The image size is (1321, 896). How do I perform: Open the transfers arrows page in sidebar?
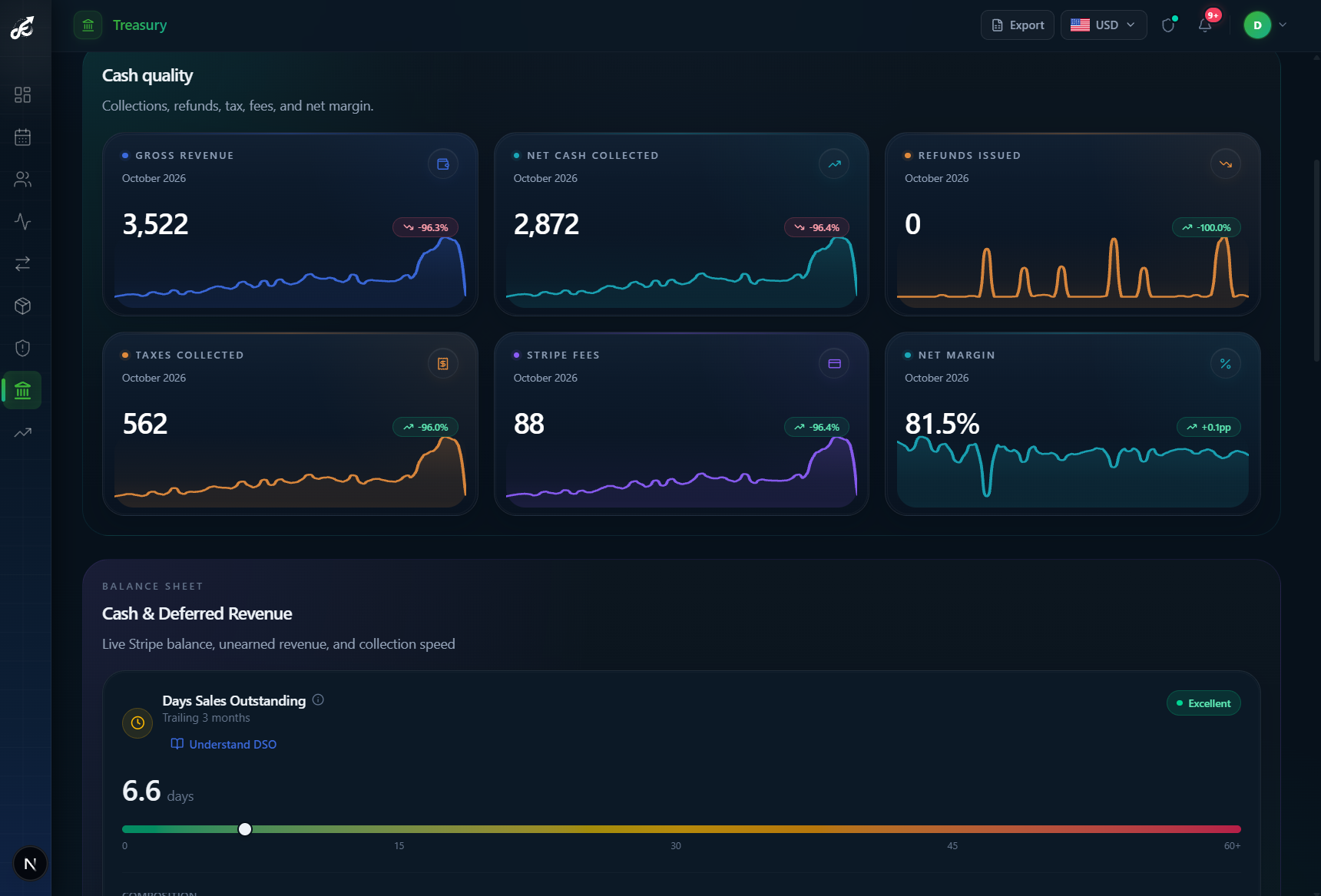pyautogui.click(x=23, y=263)
